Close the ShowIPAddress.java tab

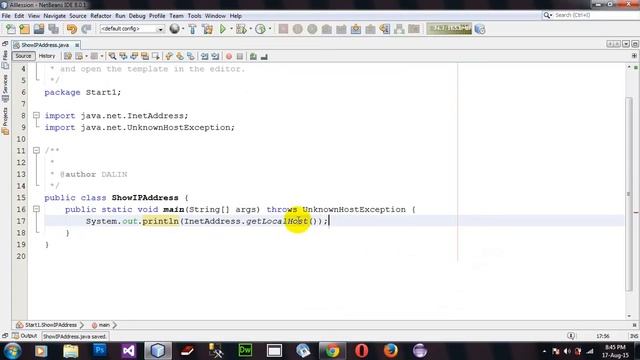click(77, 45)
